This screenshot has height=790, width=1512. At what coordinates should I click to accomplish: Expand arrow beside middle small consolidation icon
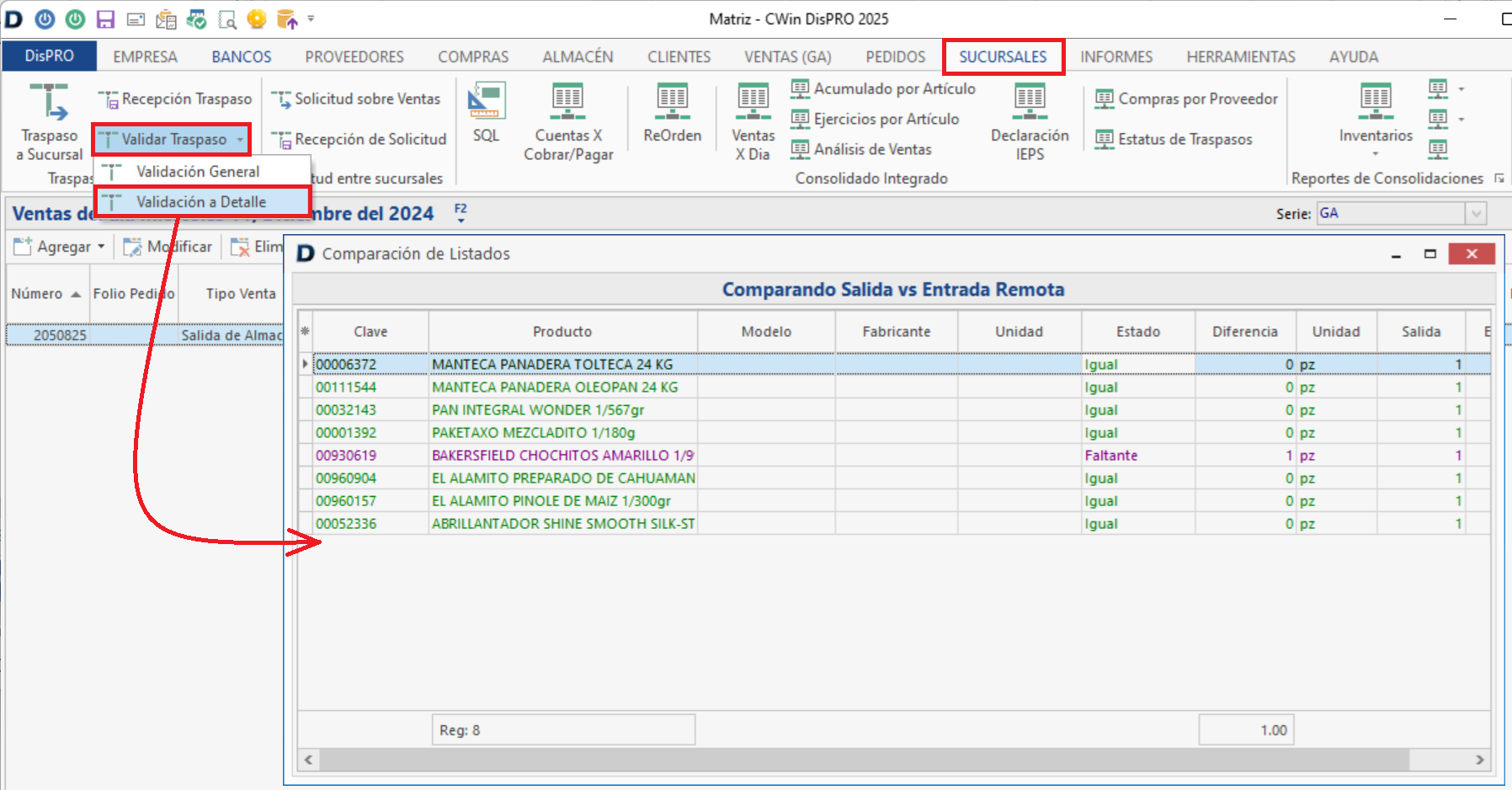[x=1461, y=119]
